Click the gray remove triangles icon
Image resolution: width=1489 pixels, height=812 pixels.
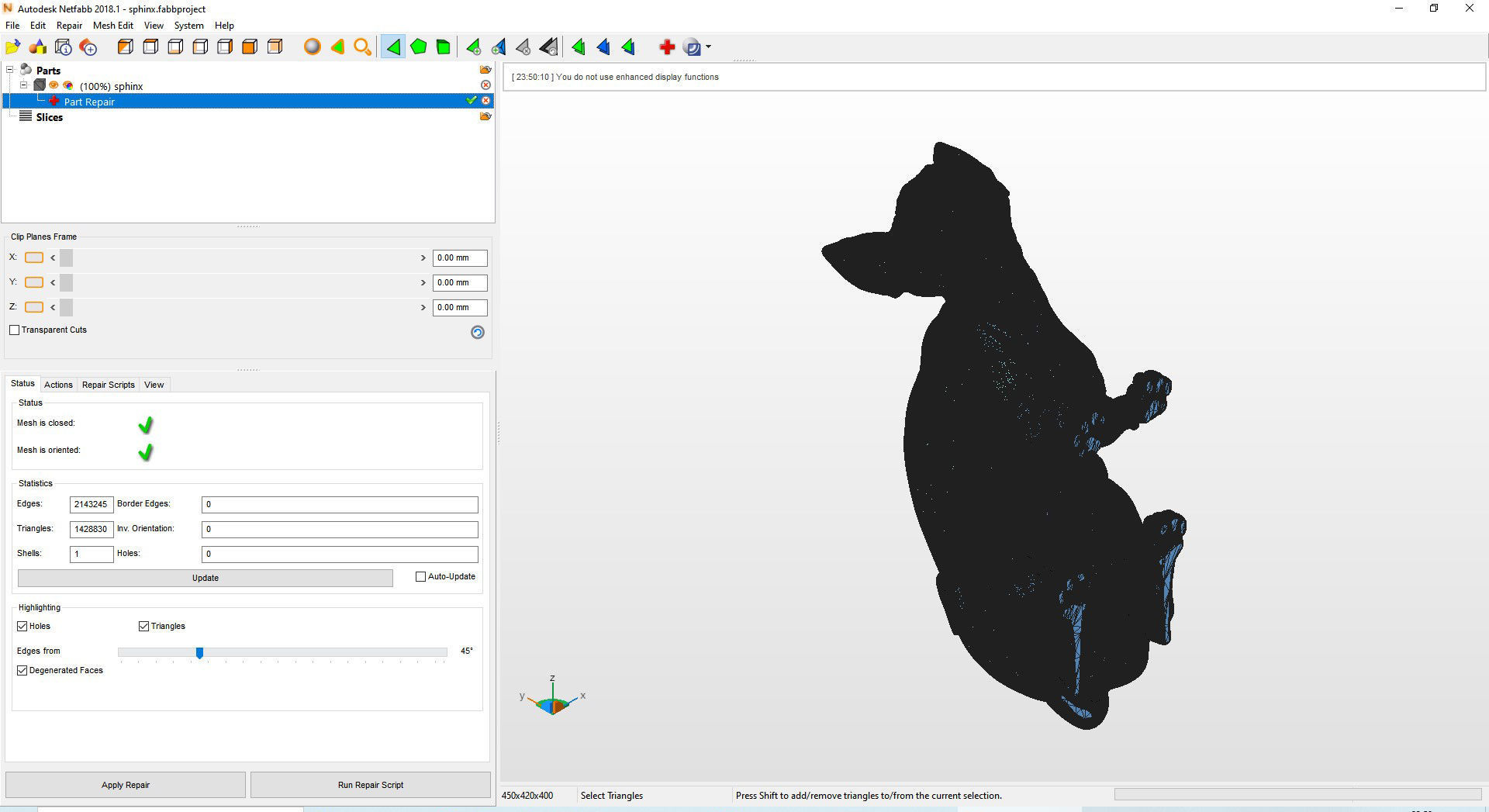(523, 47)
